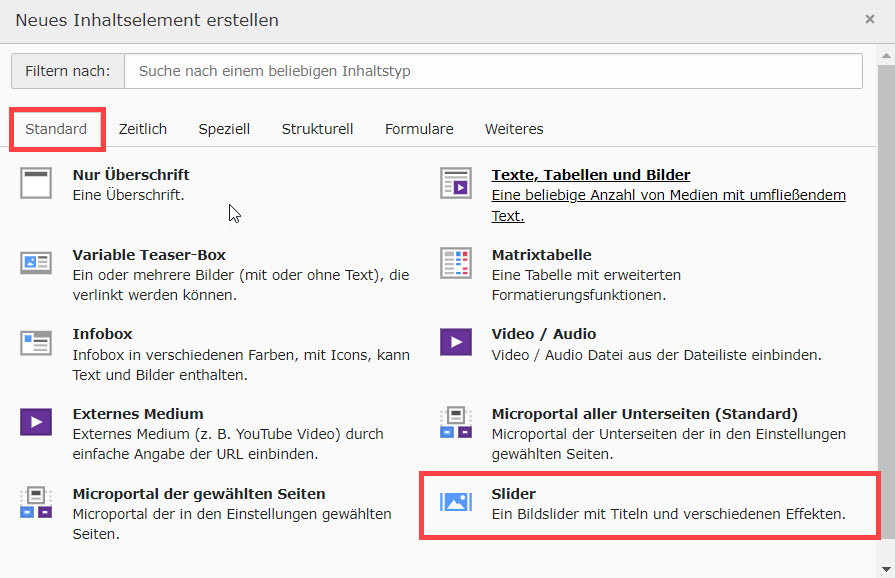Click the Texte, Tabellen und Bilder link
This screenshot has width=895, height=578.
590,175
